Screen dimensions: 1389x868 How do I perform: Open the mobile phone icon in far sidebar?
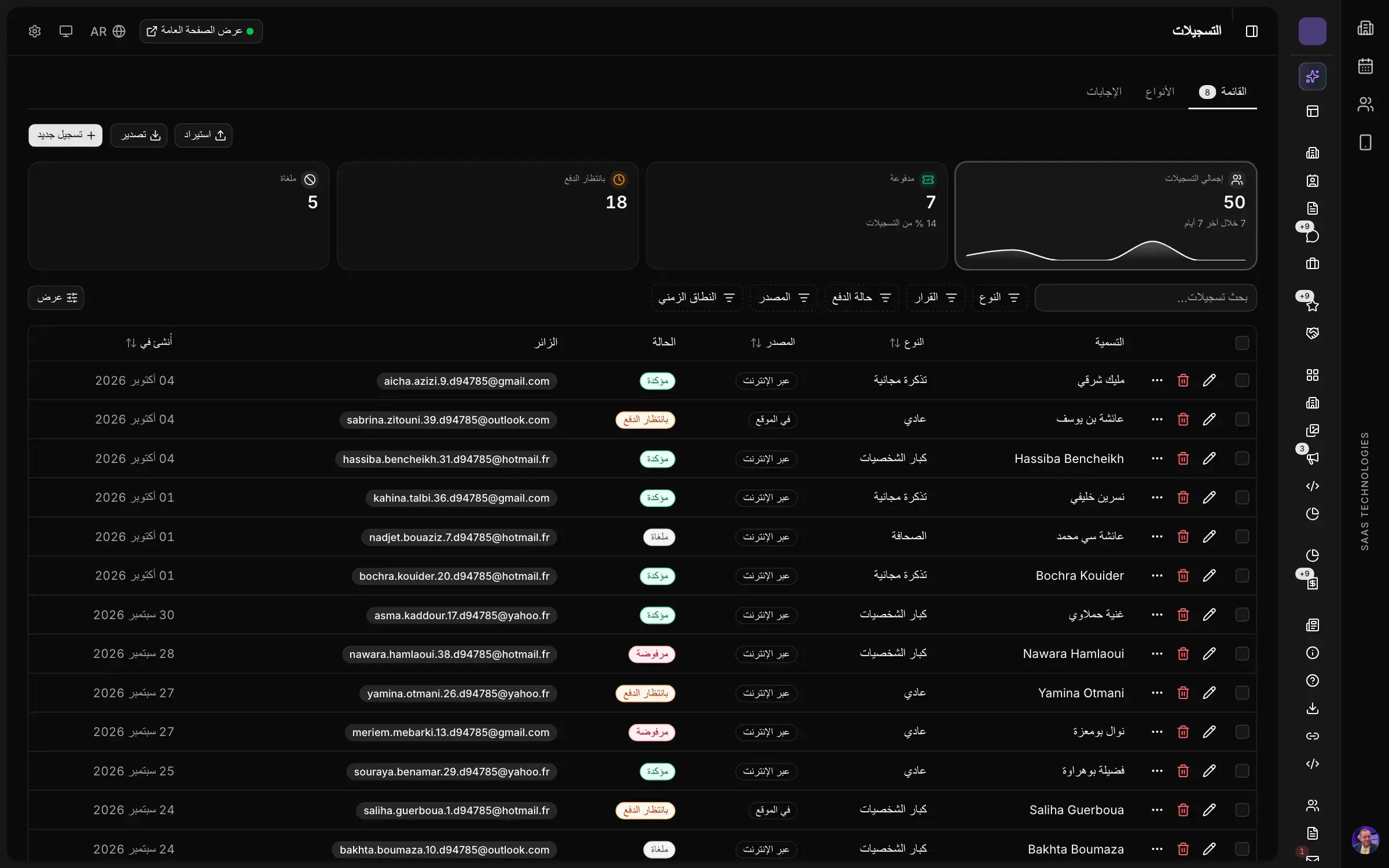[x=1365, y=142]
